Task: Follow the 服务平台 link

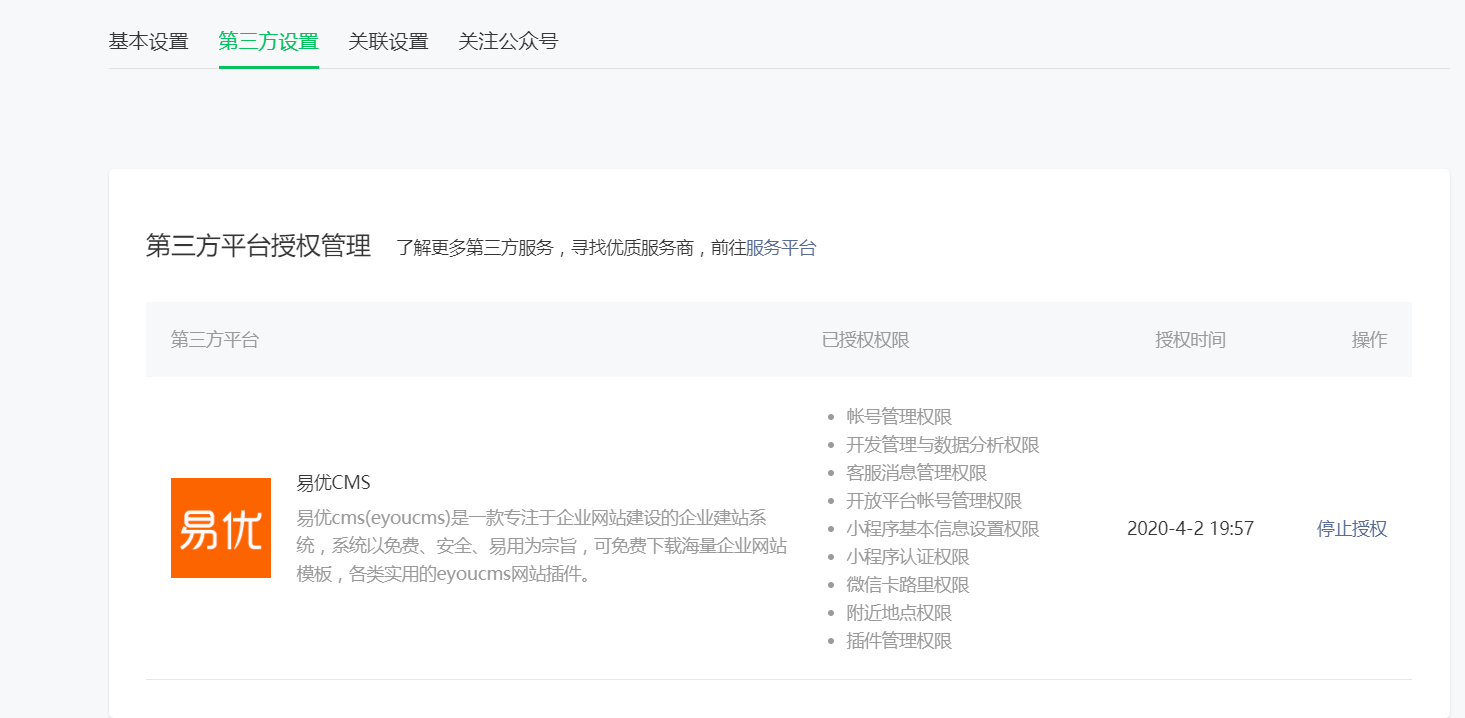Action: click(x=781, y=248)
